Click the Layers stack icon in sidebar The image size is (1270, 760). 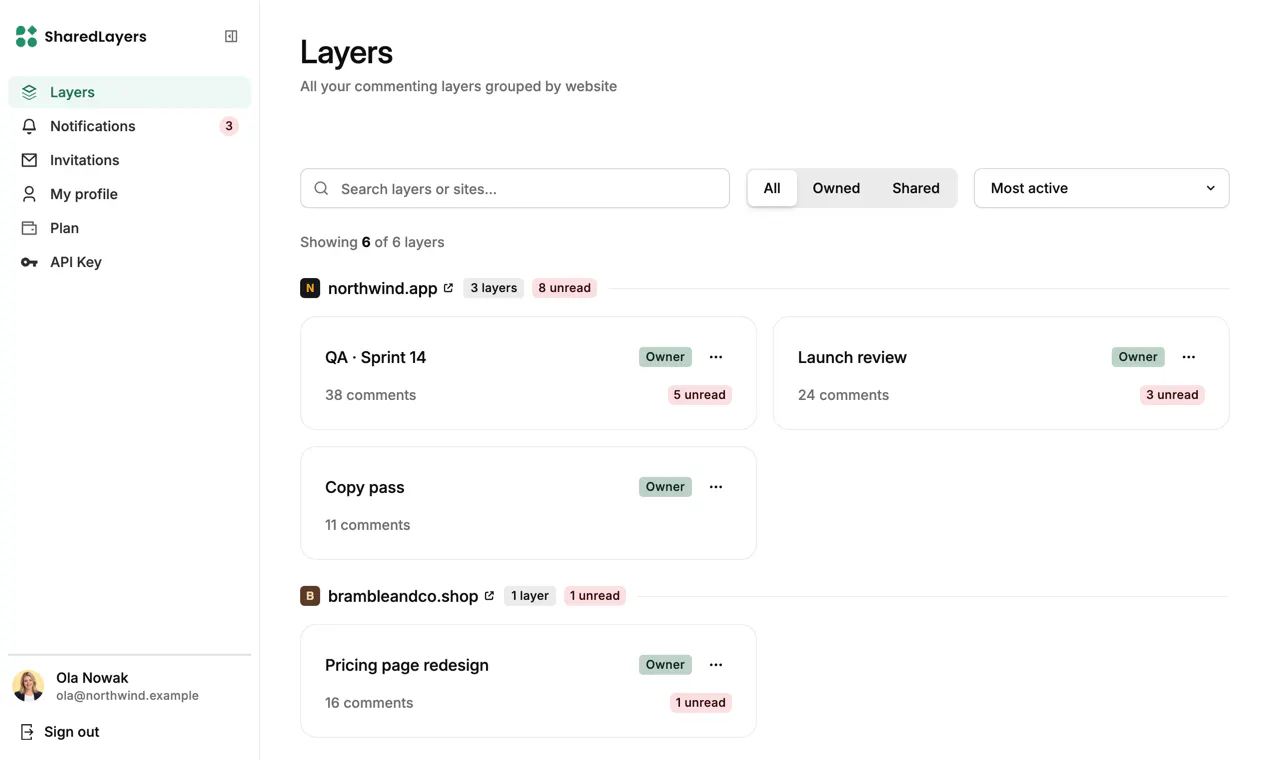[29, 92]
